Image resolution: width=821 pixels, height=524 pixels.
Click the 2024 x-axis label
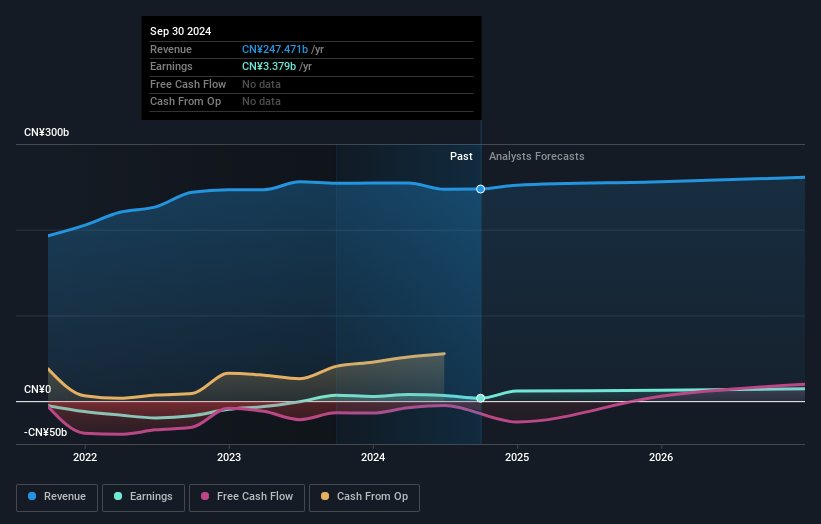click(x=373, y=457)
